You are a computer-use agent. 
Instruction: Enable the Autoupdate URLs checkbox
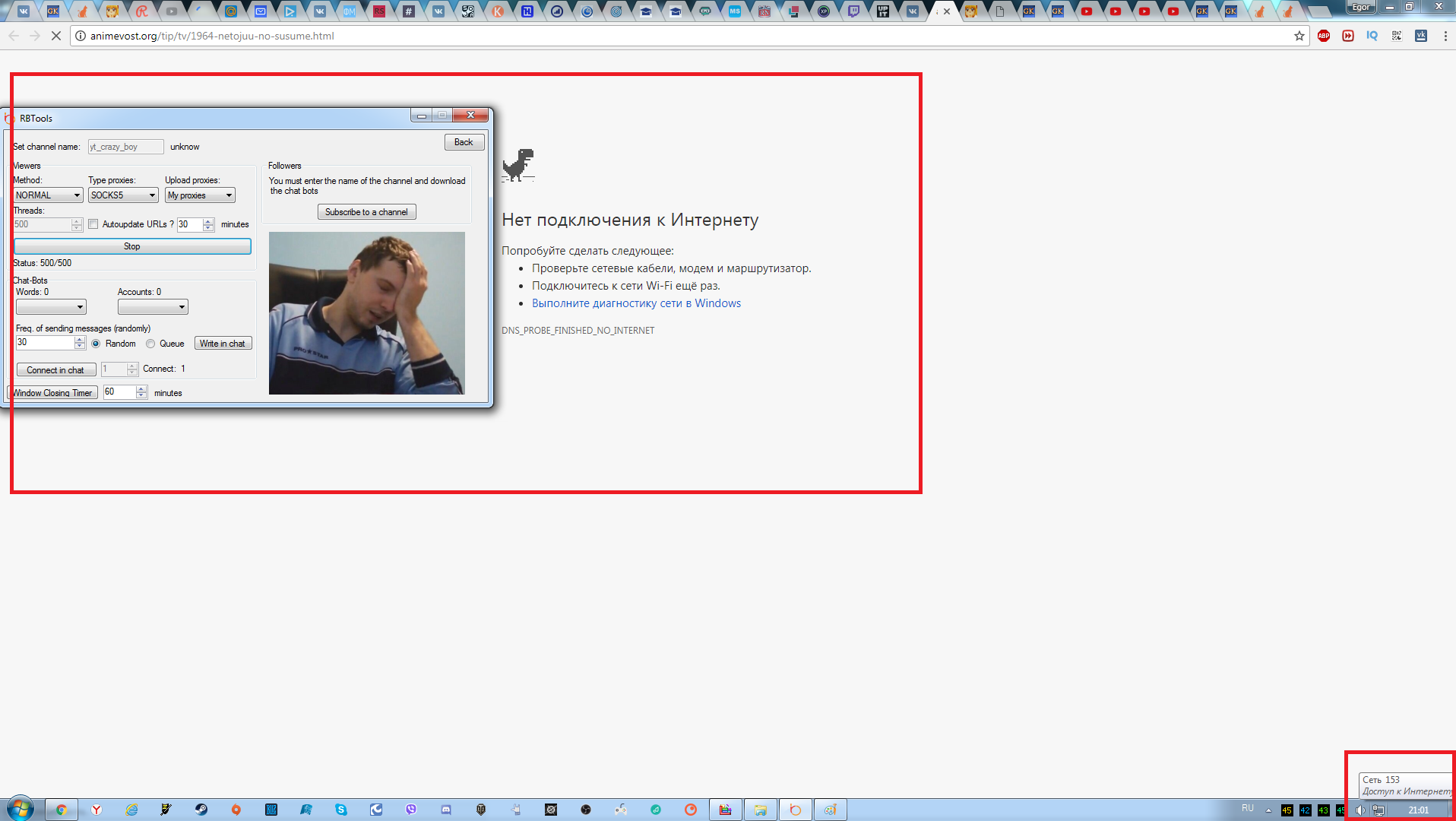[93, 224]
